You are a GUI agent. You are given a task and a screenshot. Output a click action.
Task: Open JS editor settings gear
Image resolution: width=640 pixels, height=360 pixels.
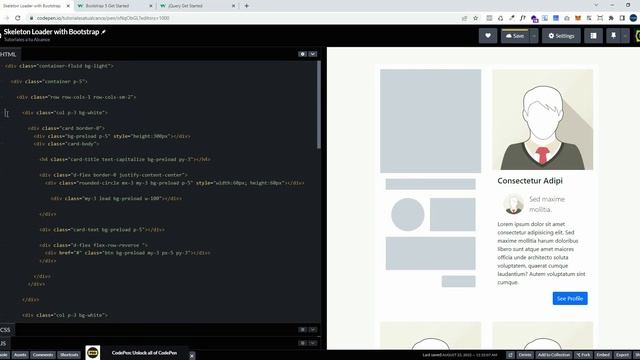[x=302, y=343]
